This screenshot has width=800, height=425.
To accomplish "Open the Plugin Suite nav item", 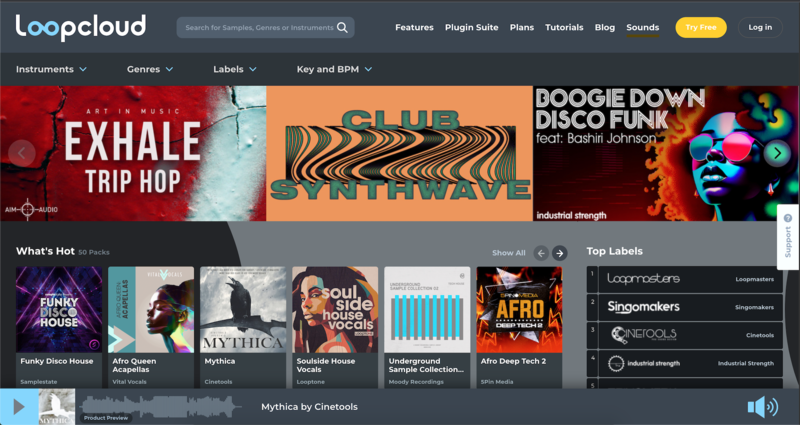I will click(471, 27).
